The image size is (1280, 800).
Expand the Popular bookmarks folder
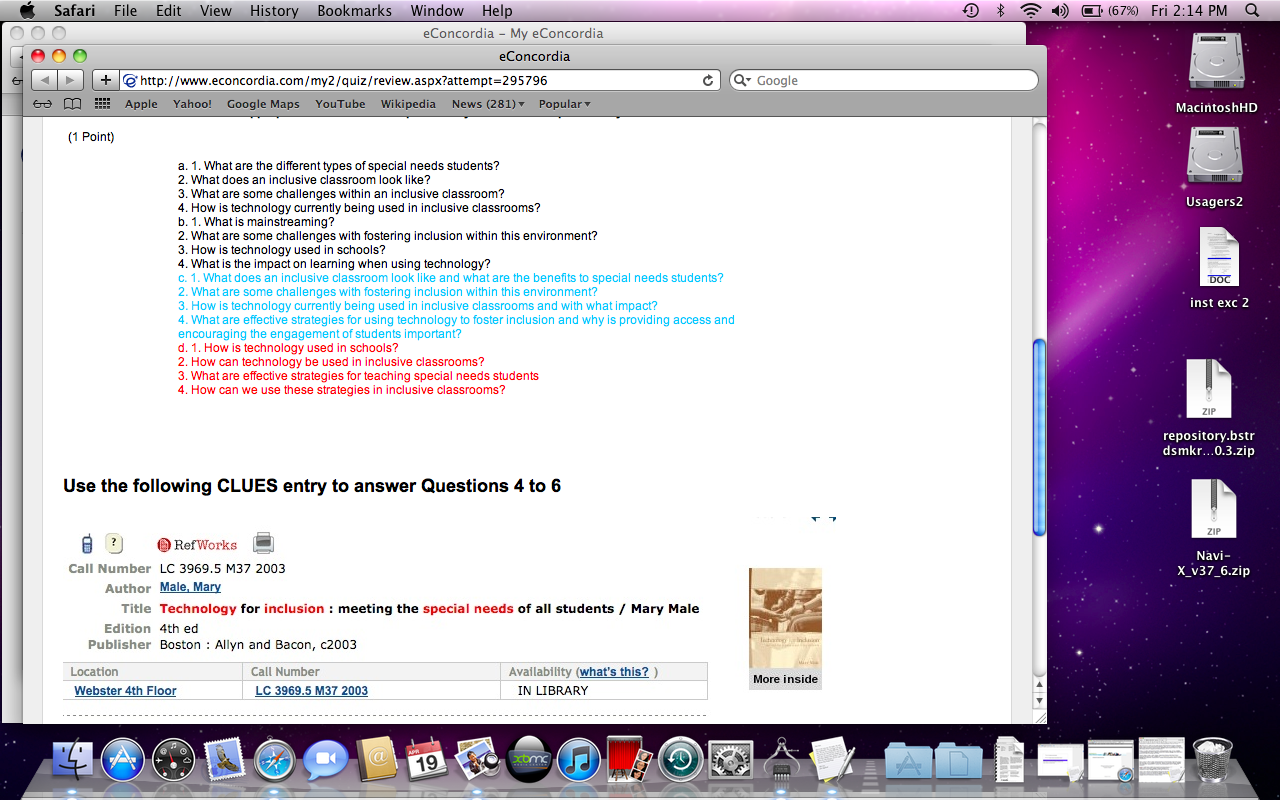click(x=564, y=104)
